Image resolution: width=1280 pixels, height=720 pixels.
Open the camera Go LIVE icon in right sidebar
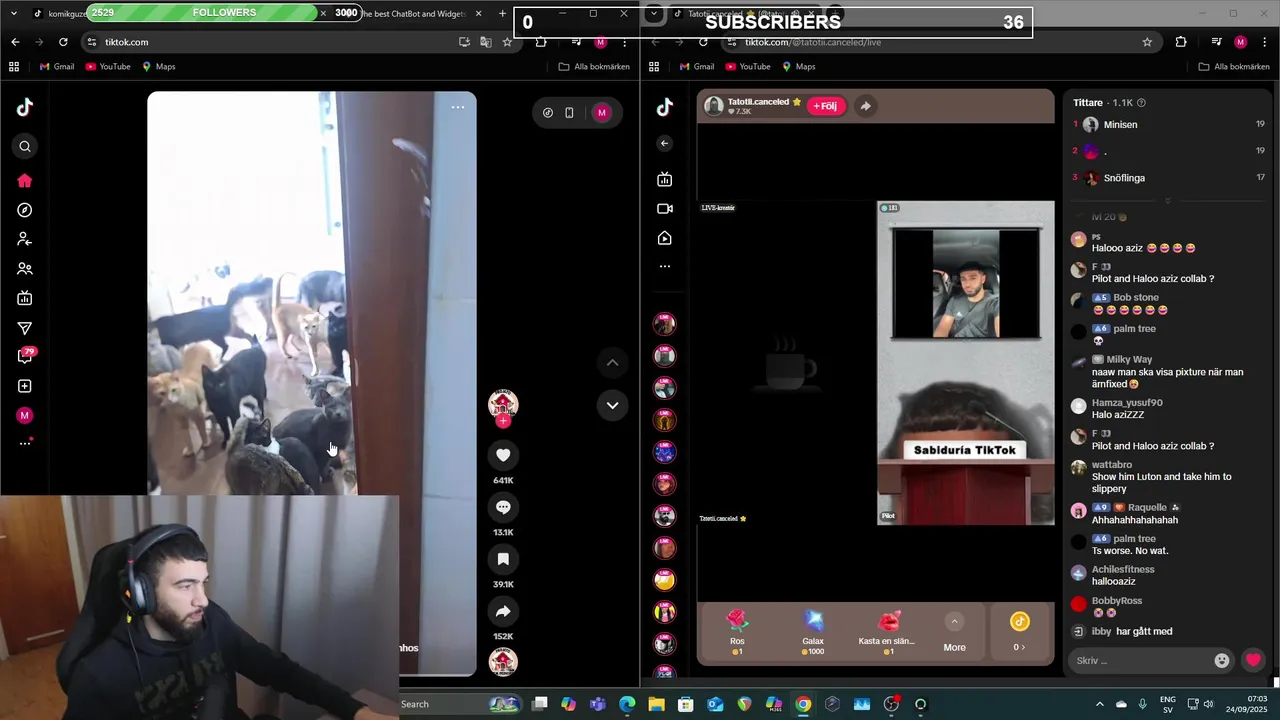click(x=665, y=209)
